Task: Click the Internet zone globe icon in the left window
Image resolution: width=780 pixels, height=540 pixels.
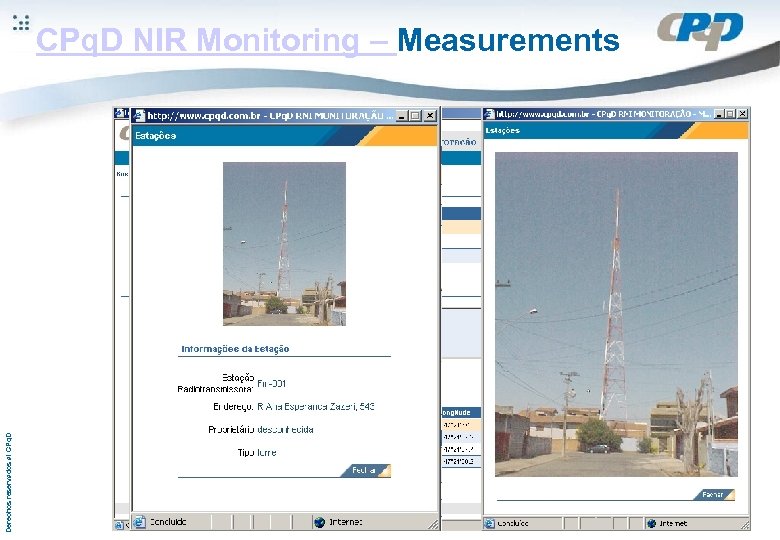Action: coord(319,522)
